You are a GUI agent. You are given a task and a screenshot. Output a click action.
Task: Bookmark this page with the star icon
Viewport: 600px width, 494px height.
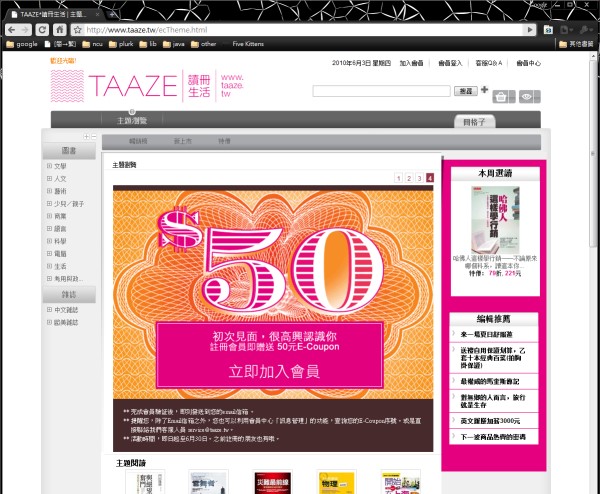(78, 30)
